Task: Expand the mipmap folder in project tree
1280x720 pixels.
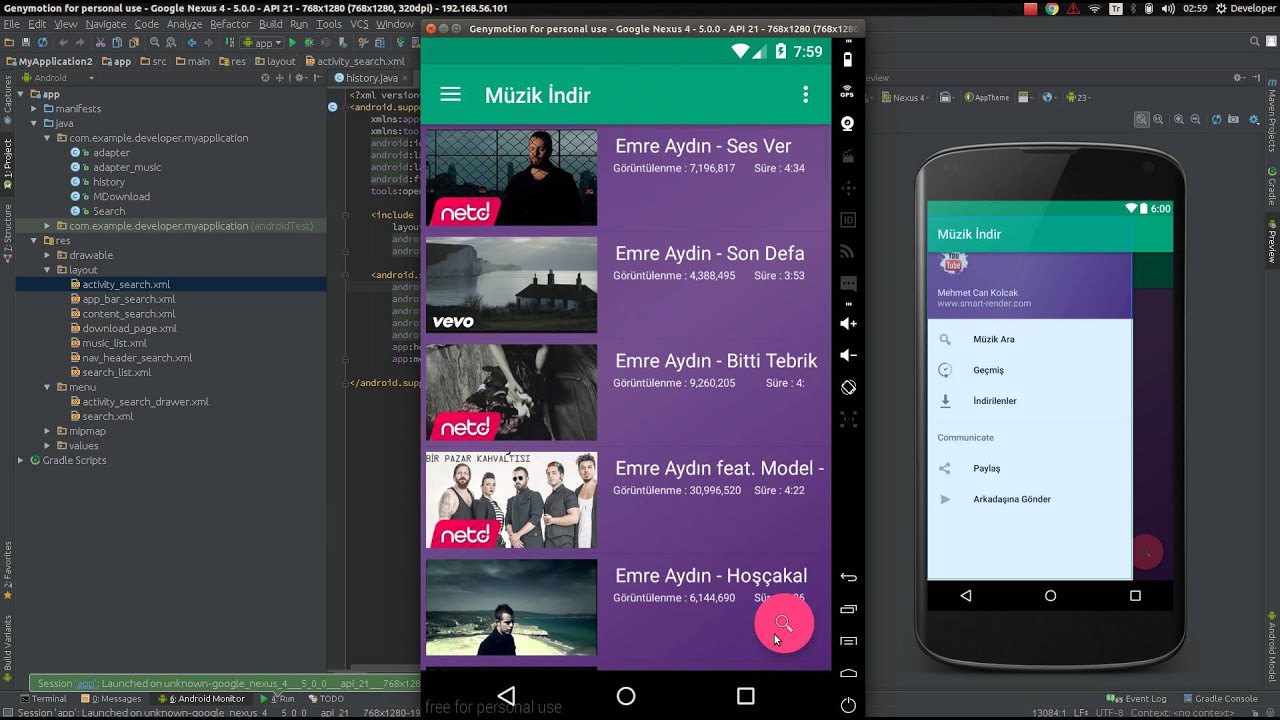Action: (x=47, y=431)
